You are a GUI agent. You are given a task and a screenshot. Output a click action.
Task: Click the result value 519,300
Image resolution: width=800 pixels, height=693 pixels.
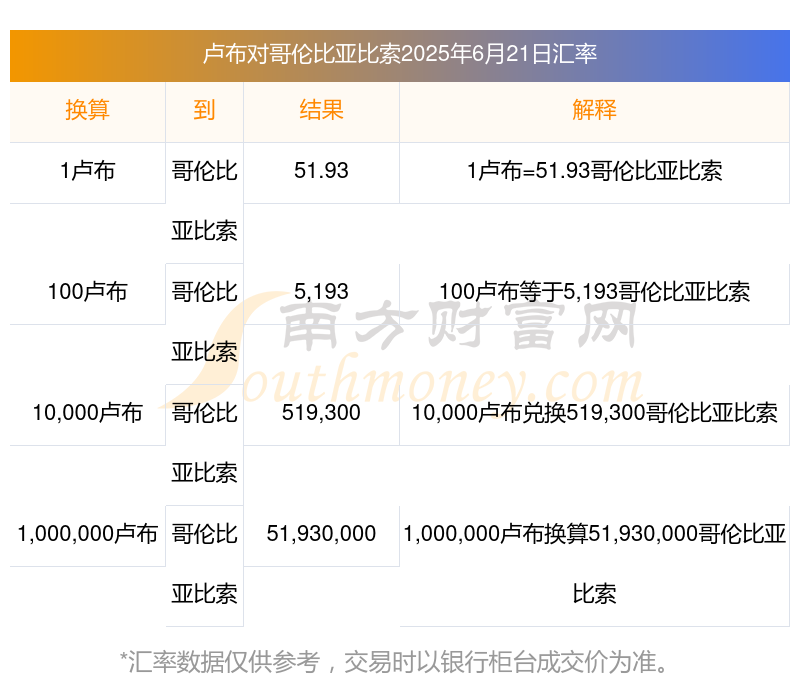point(321,412)
